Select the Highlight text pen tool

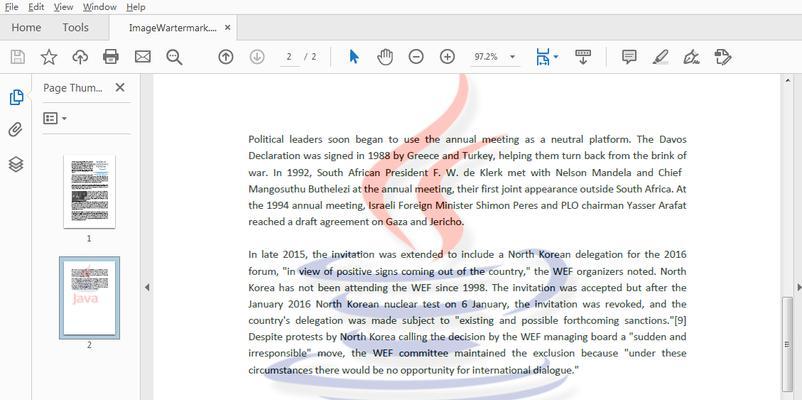click(x=660, y=57)
